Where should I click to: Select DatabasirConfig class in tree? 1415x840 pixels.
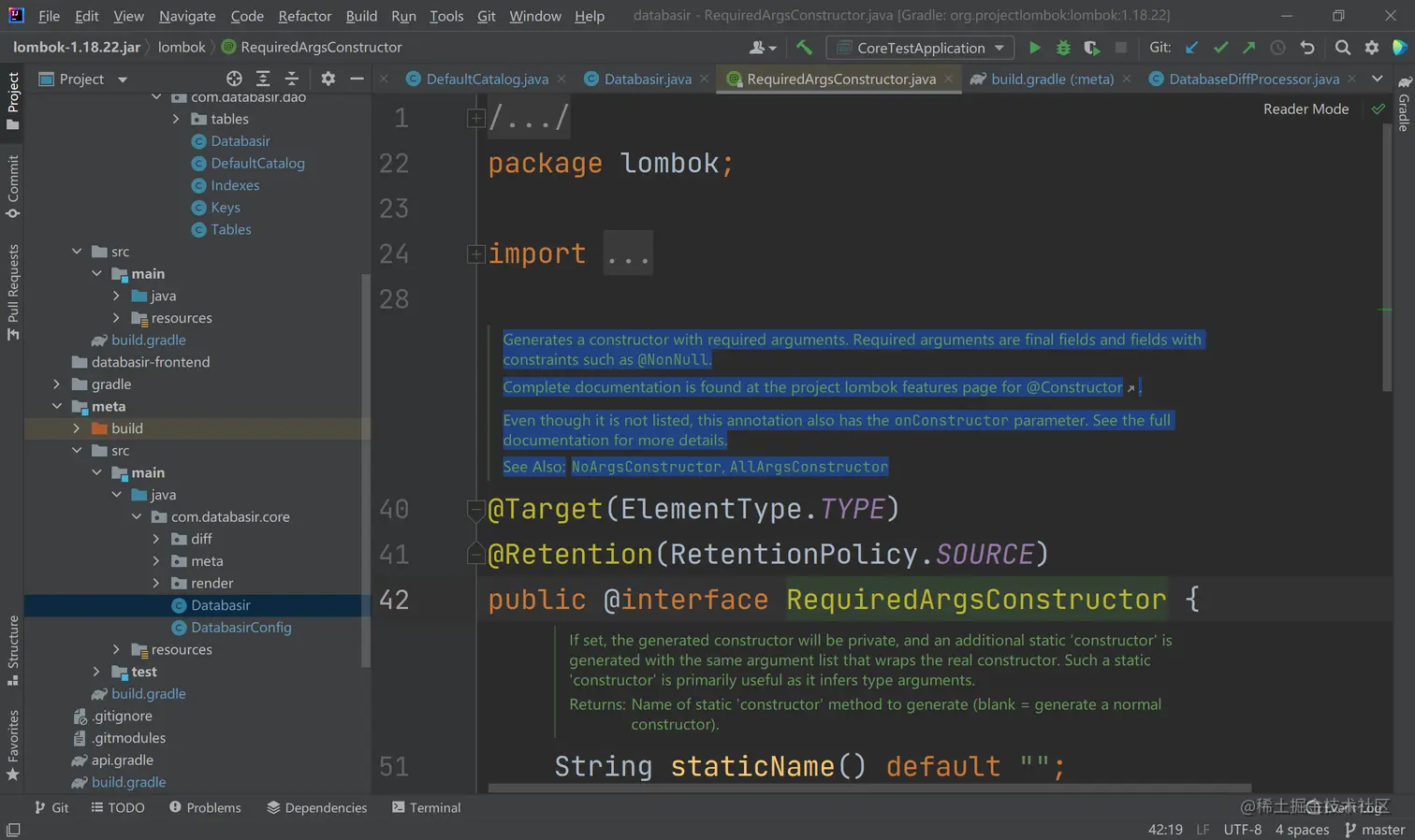241,628
